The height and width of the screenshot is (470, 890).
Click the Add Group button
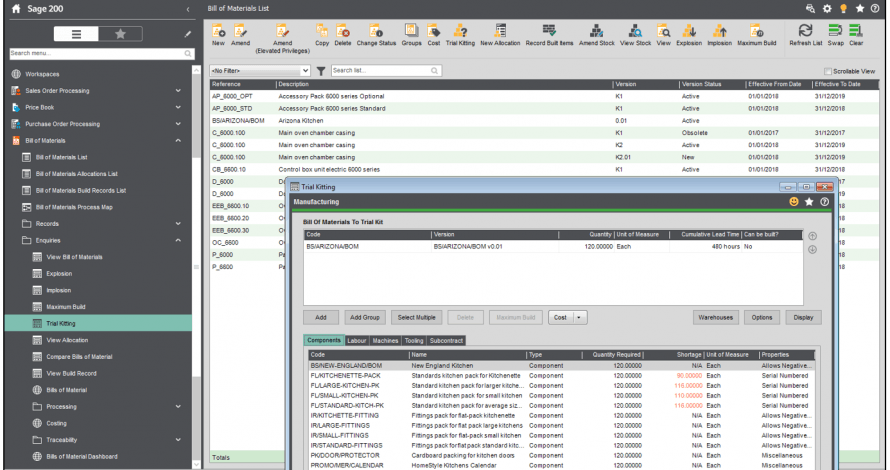click(365, 318)
